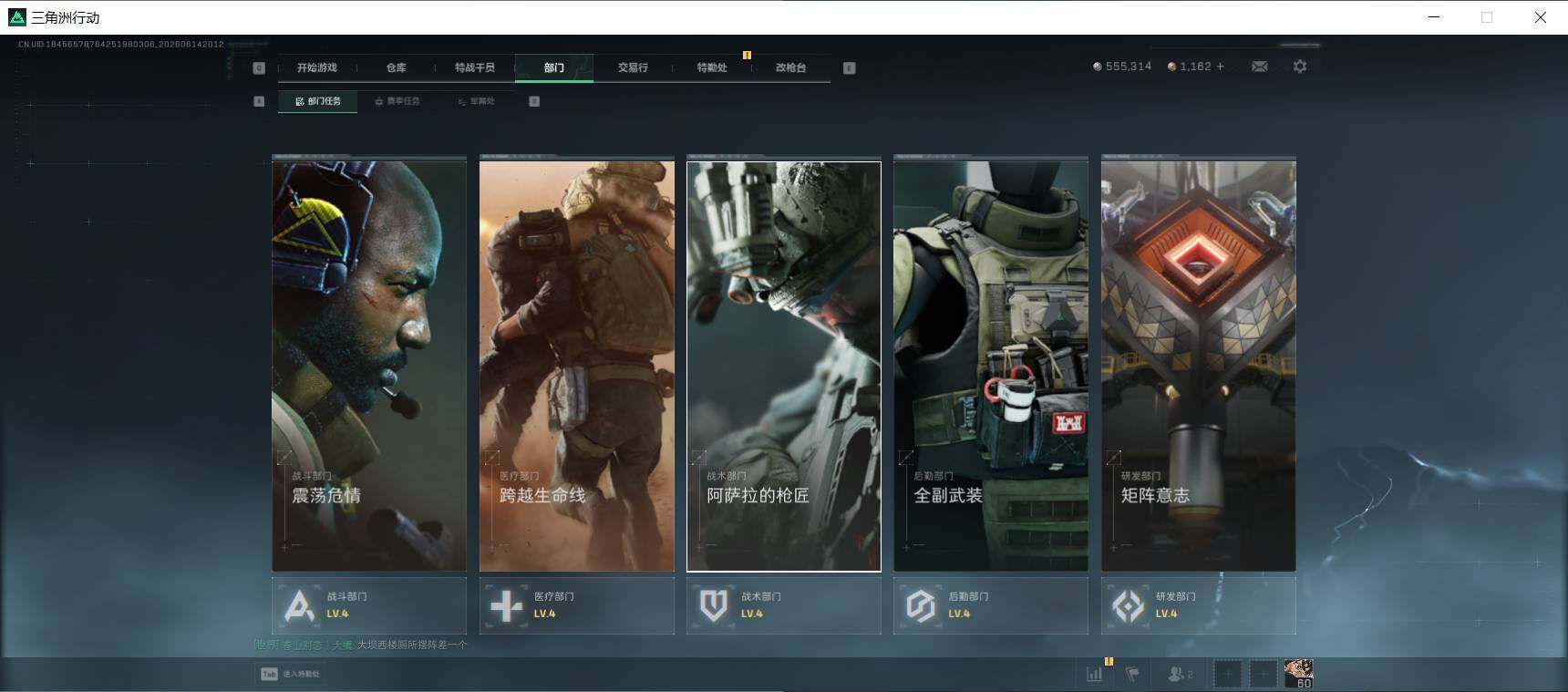The height and width of the screenshot is (692, 1568).
Task: Open the 军需处 sub-tab
Action: click(x=477, y=101)
